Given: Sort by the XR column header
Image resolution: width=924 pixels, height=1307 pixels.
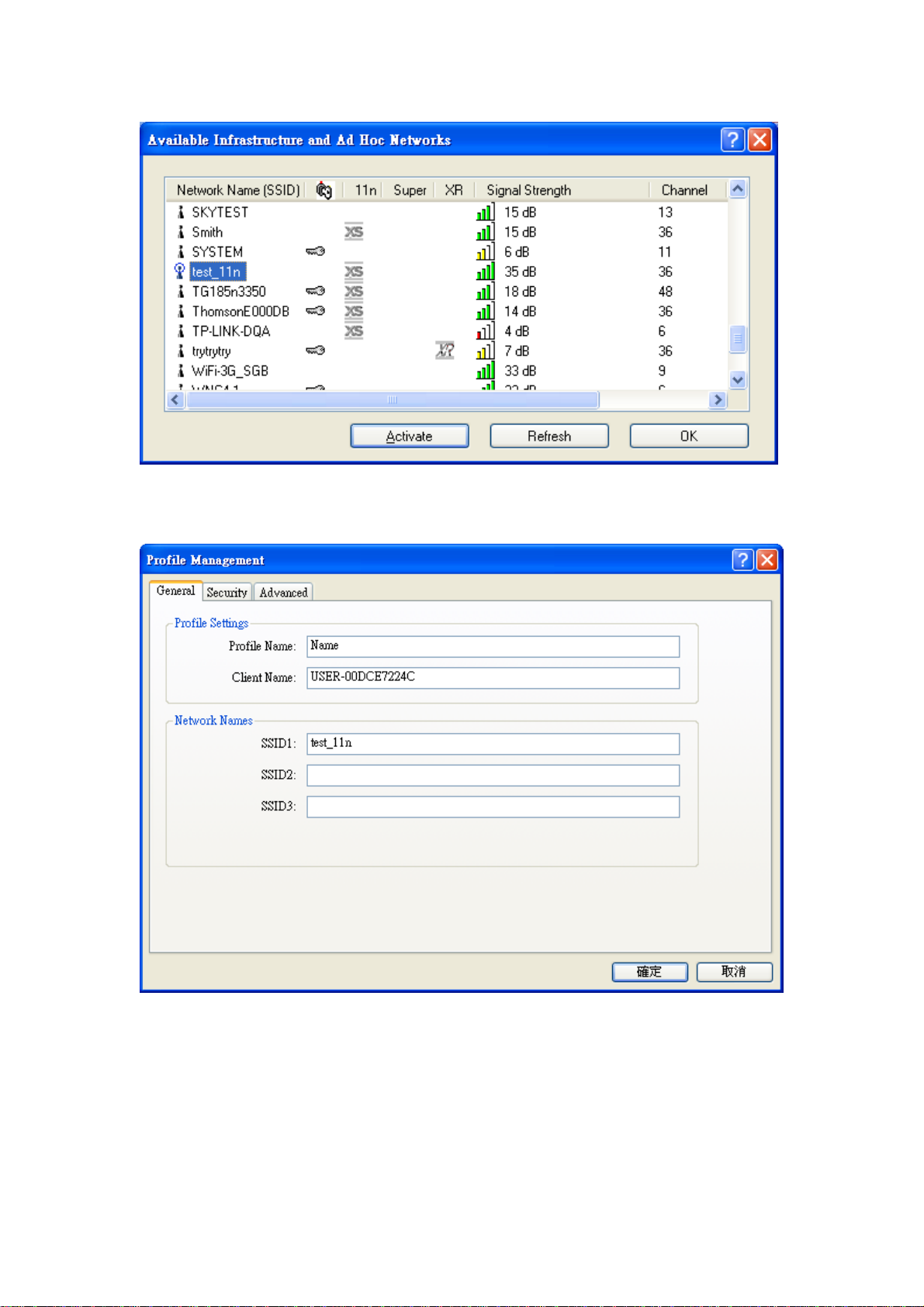Looking at the screenshot, I should point(455,190).
